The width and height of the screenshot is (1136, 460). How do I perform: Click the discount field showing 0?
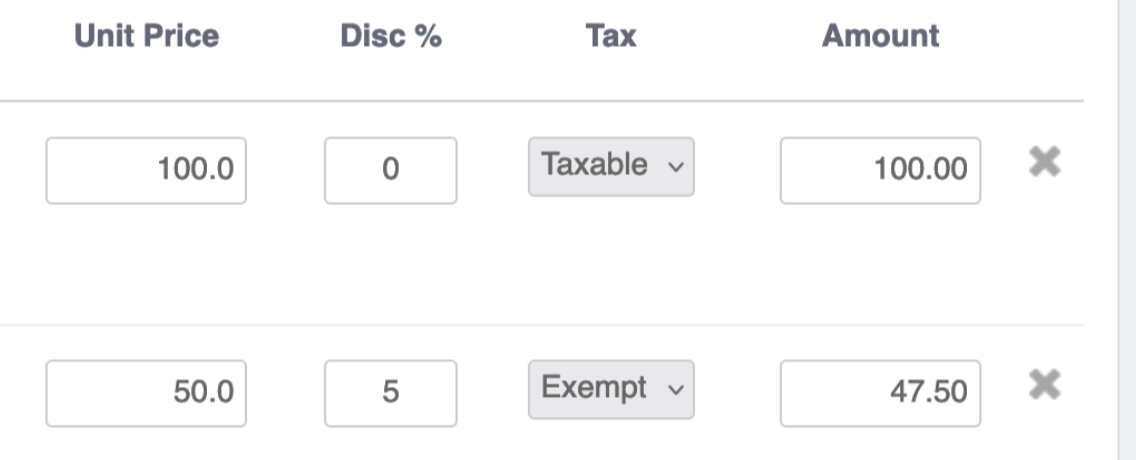point(390,171)
